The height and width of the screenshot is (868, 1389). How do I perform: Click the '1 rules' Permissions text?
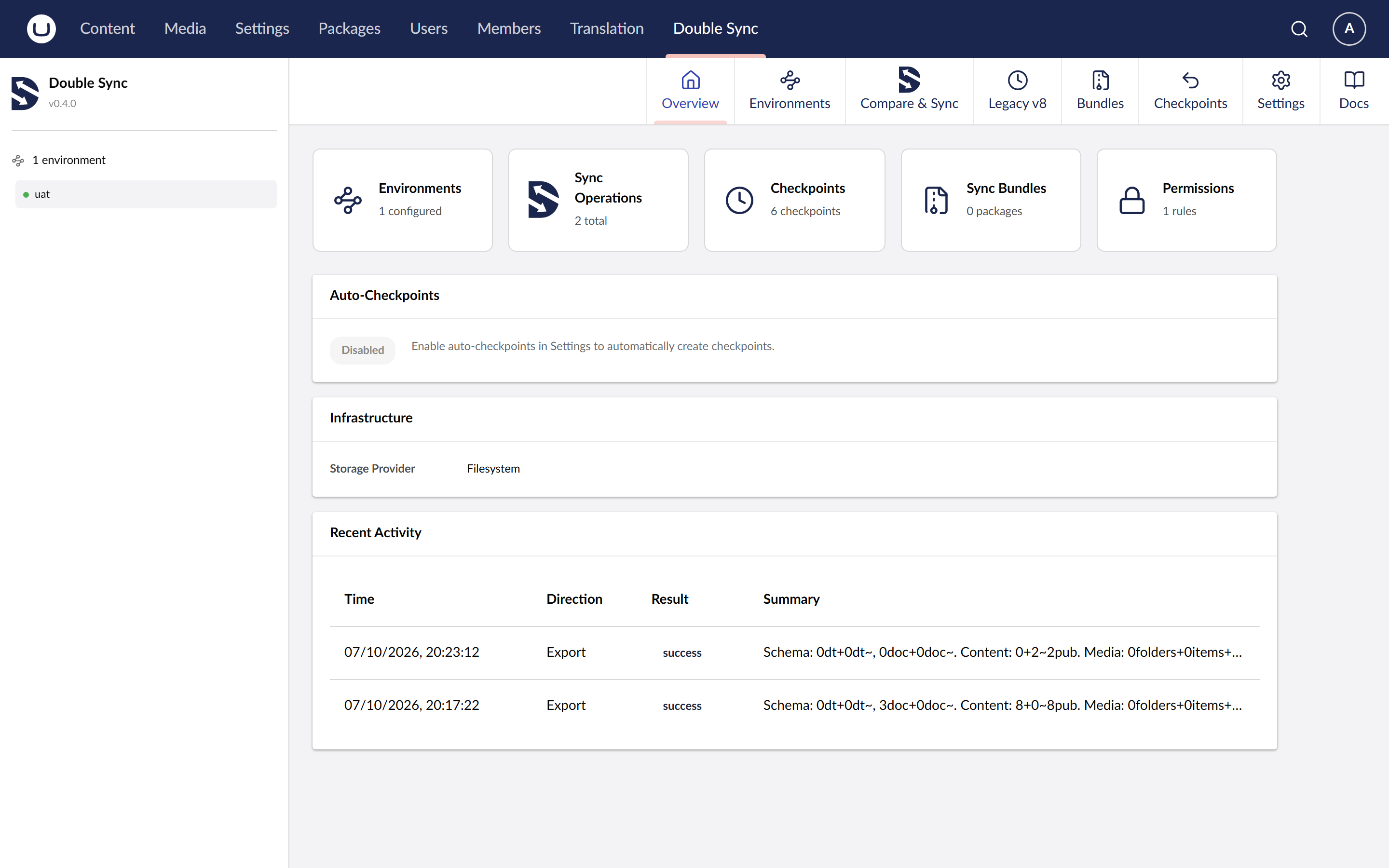(1180, 211)
